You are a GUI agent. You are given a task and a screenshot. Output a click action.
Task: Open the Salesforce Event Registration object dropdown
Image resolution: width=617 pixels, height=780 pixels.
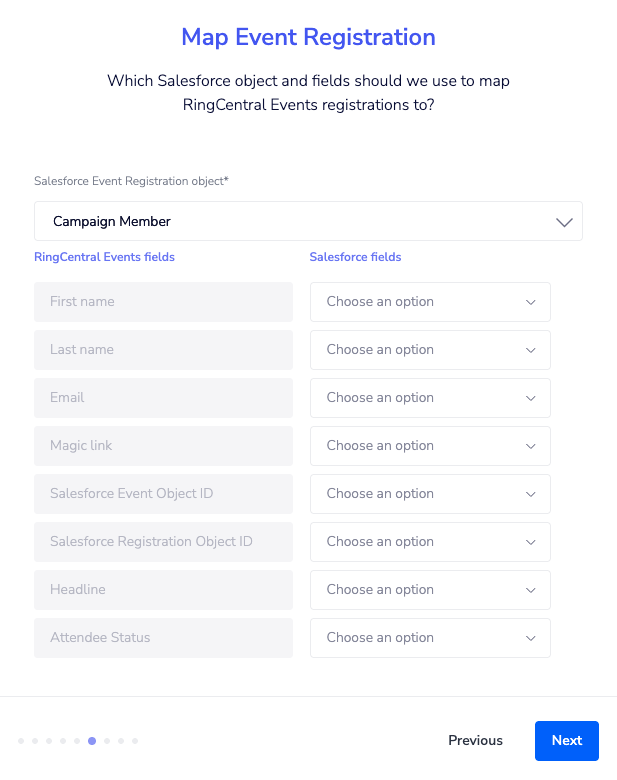[308, 221]
